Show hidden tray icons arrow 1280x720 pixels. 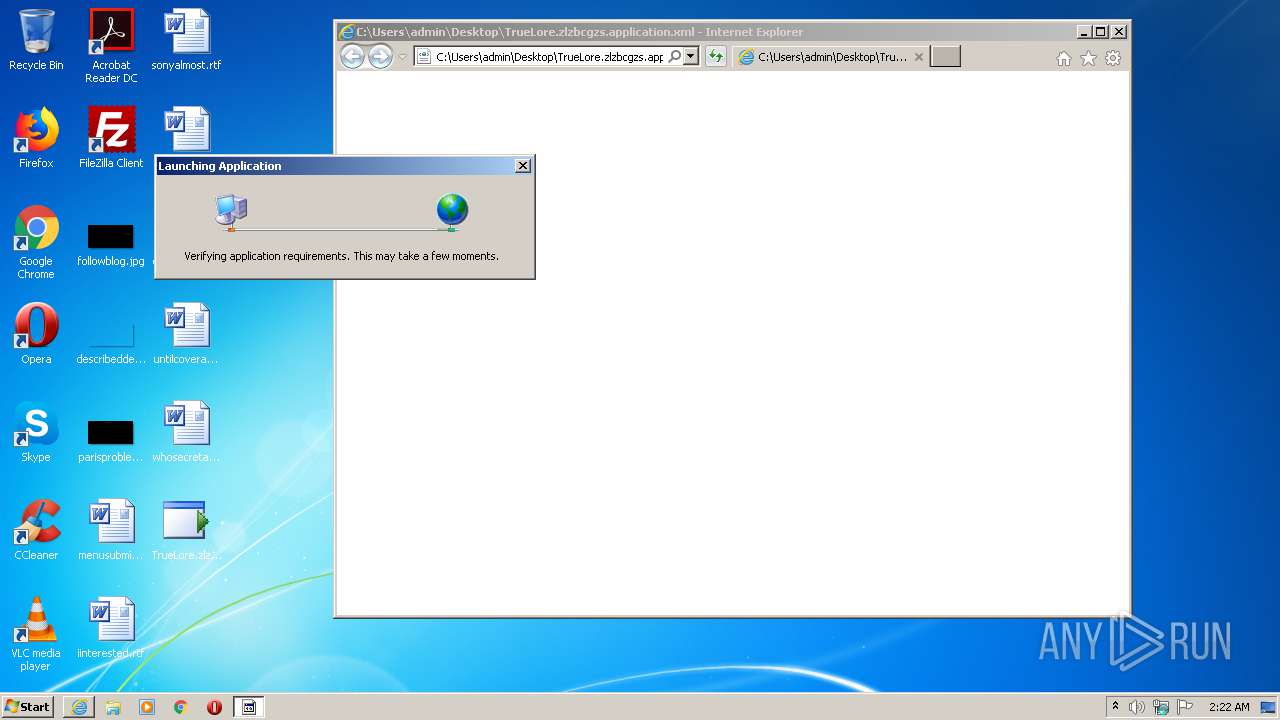coord(1116,707)
